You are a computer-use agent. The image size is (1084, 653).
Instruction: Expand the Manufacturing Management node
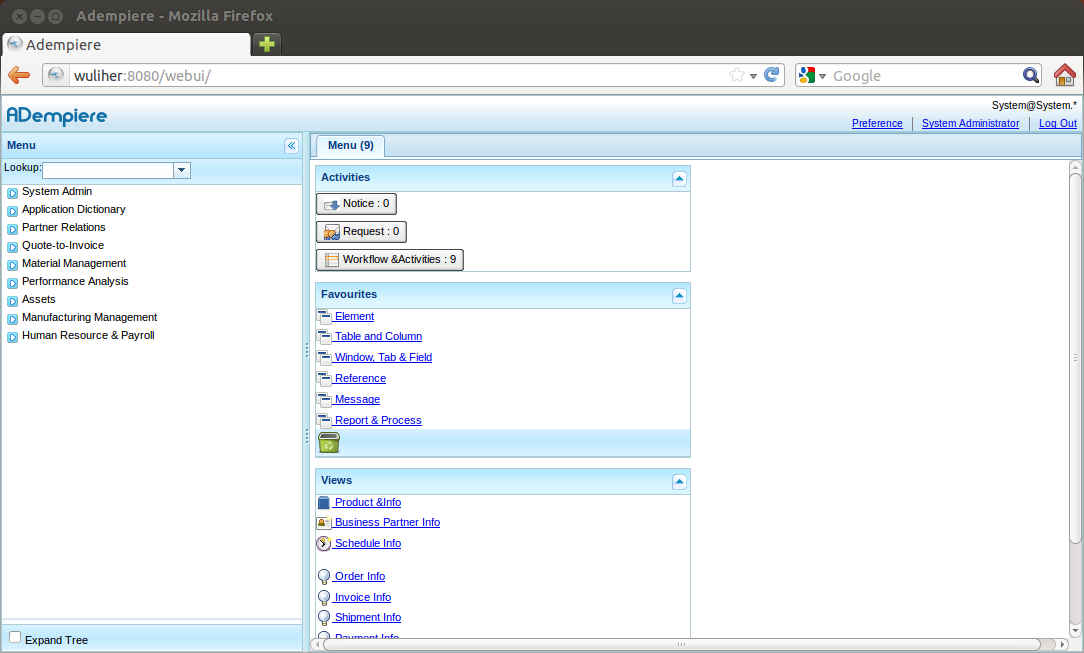12,319
